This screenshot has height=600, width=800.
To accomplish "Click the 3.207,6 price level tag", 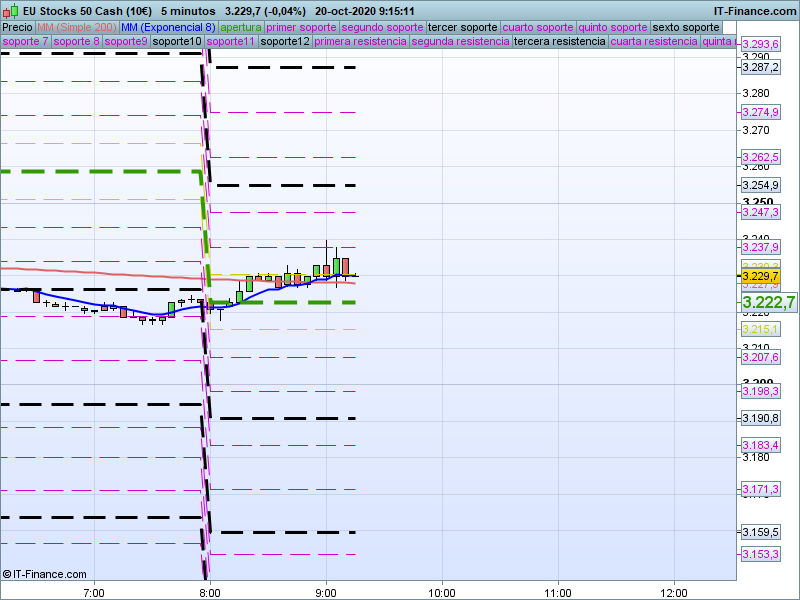I will tap(760, 357).
